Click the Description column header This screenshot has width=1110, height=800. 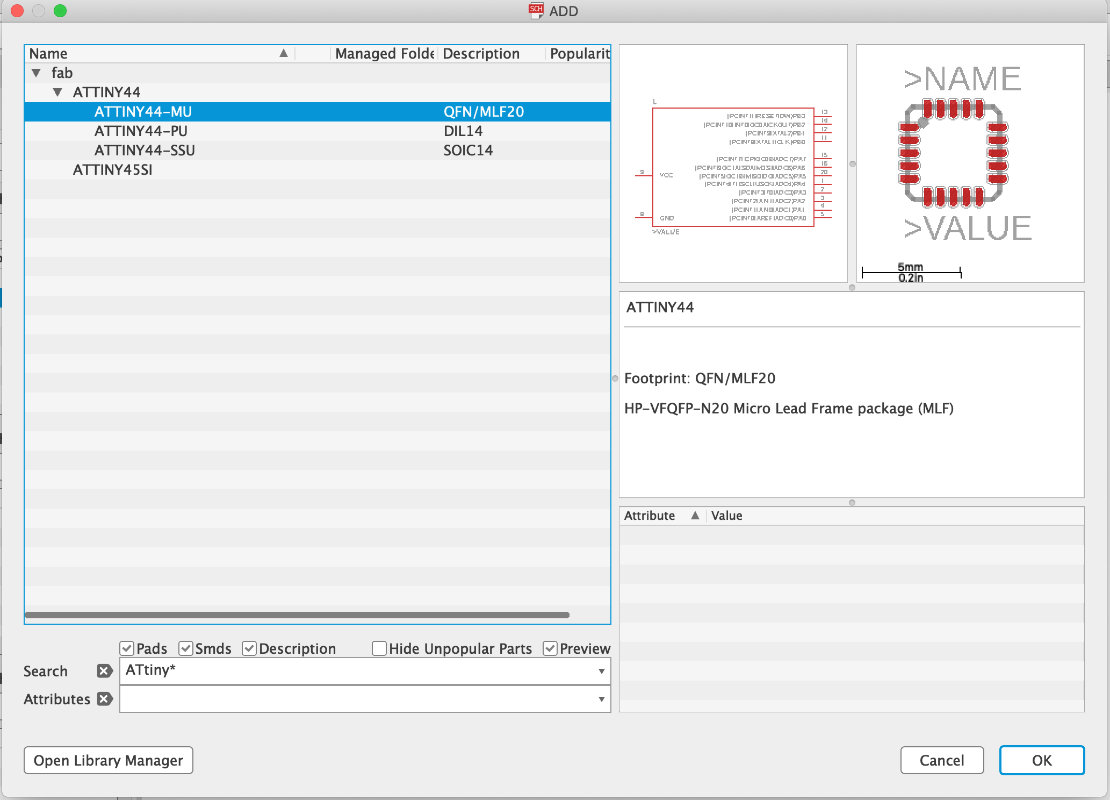click(x=491, y=54)
